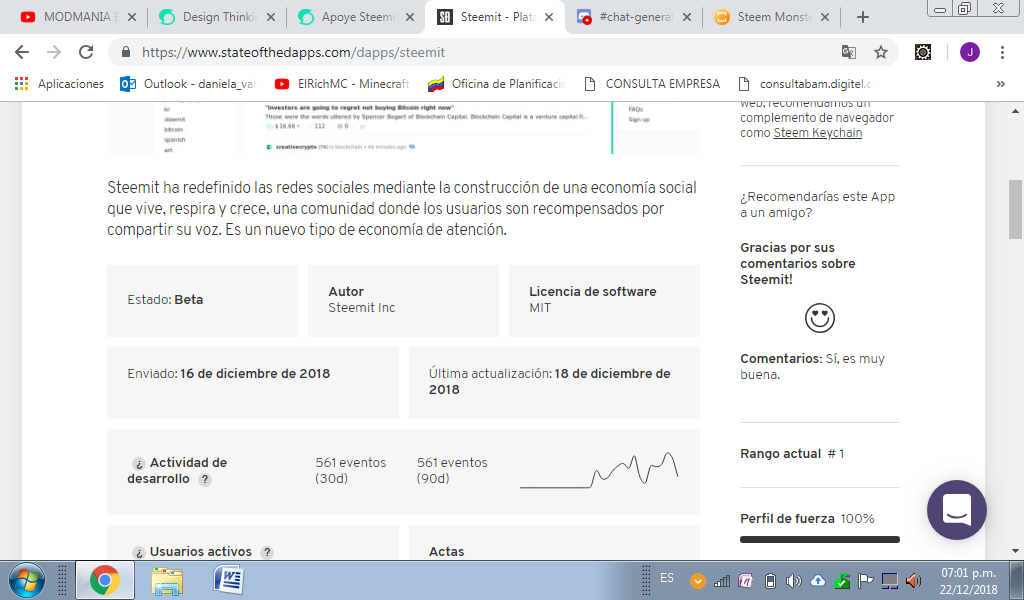Click the icon before Actividad de desarrollo
The height and width of the screenshot is (600, 1024).
coord(138,464)
